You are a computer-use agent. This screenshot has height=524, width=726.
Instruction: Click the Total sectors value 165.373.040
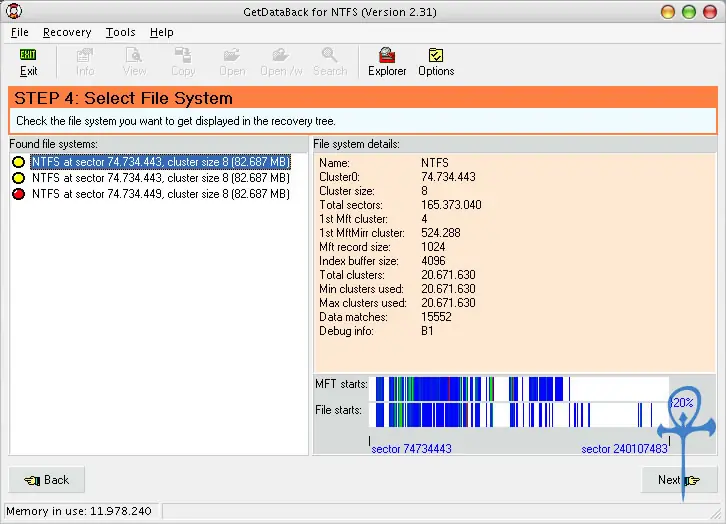pos(451,205)
